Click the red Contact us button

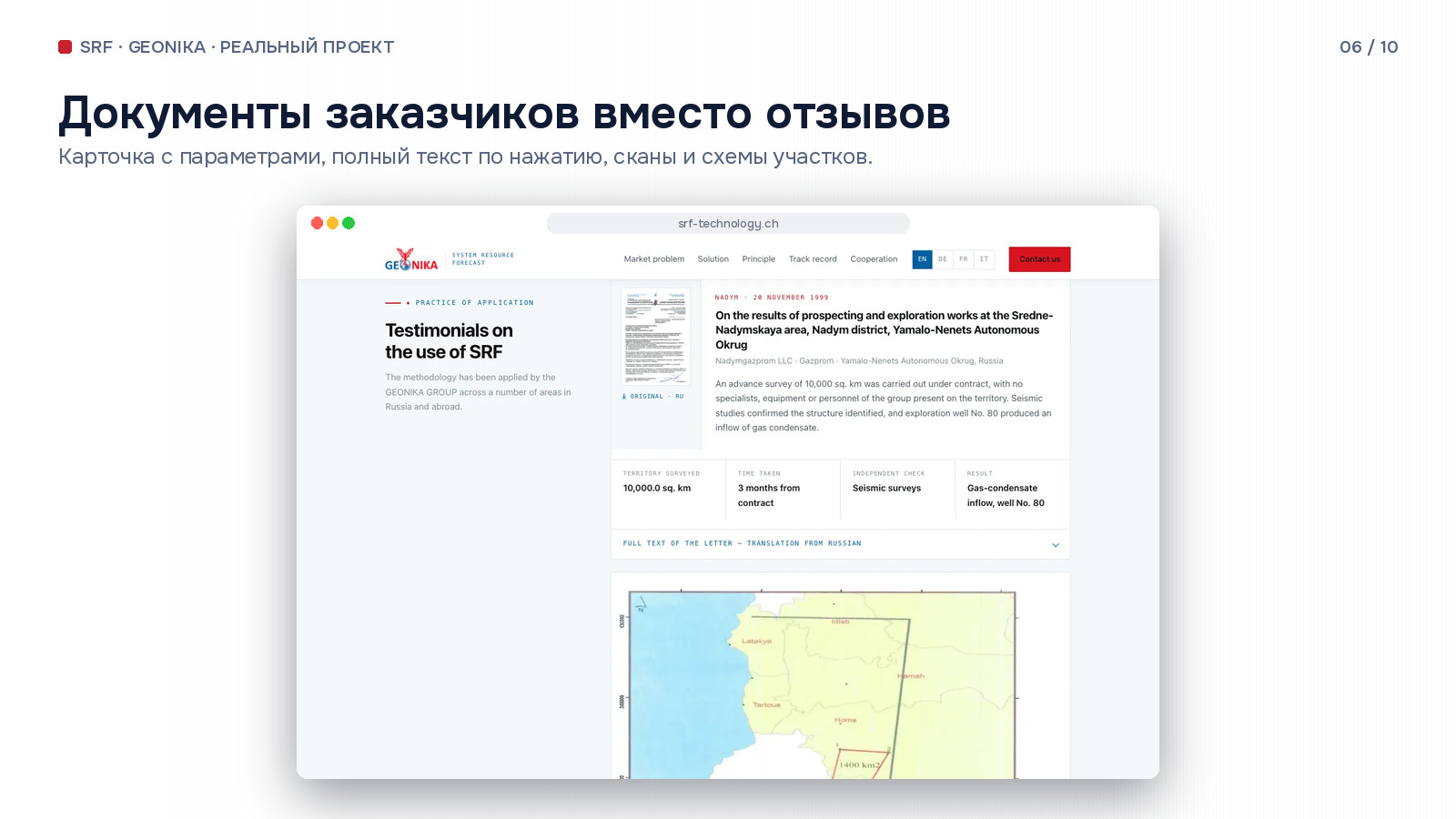point(1040,259)
